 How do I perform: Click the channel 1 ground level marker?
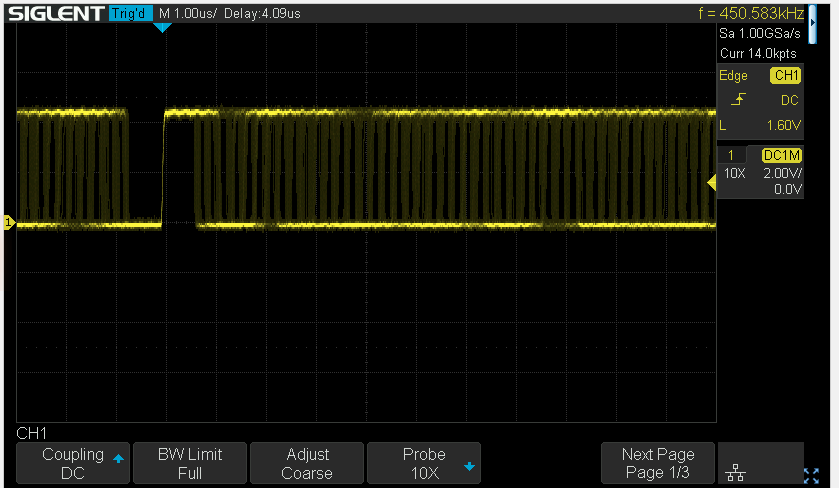(9, 222)
